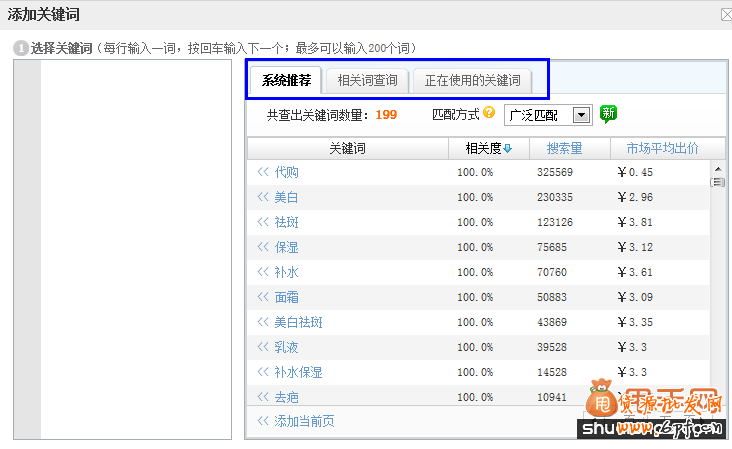Click the add arrows beside 乳液

pyautogui.click(x=263, y=347)
